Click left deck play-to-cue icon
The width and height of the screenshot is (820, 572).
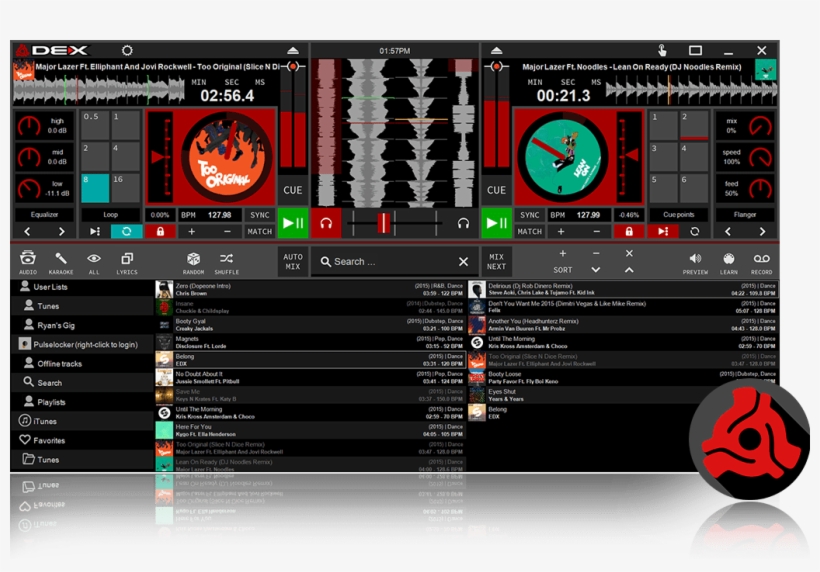[95, 231]
